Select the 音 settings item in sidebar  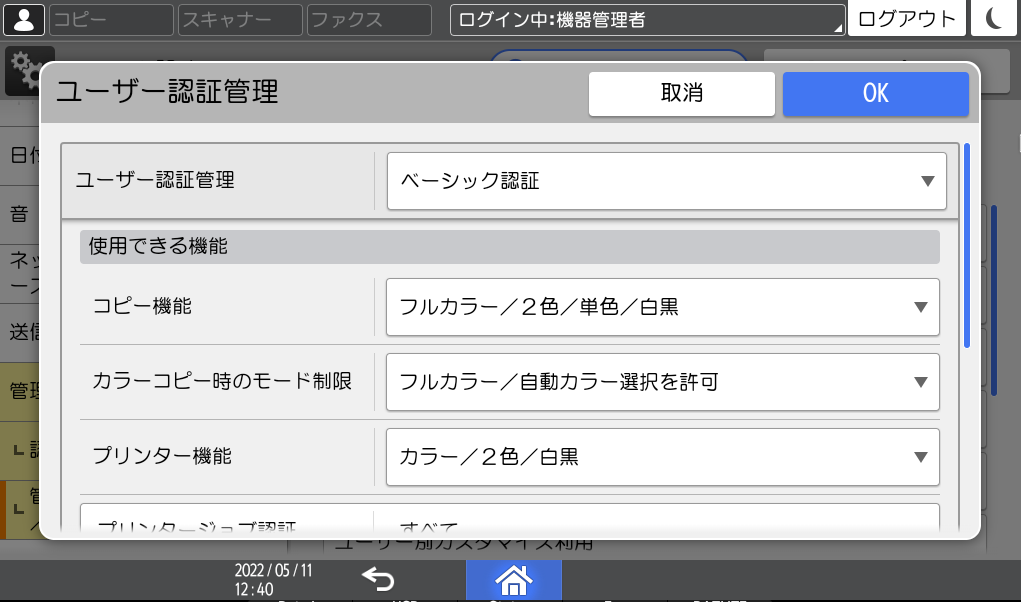(x=18, y=213)
